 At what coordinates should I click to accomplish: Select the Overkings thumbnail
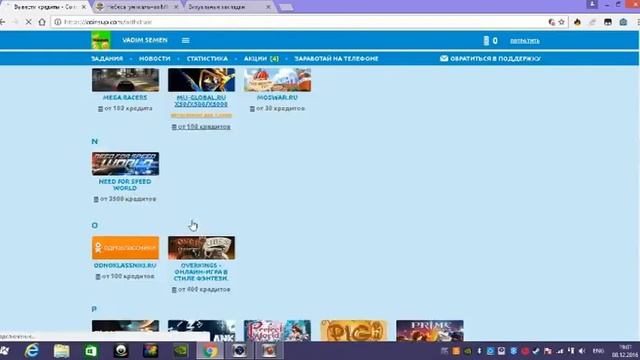coord(202,248)
